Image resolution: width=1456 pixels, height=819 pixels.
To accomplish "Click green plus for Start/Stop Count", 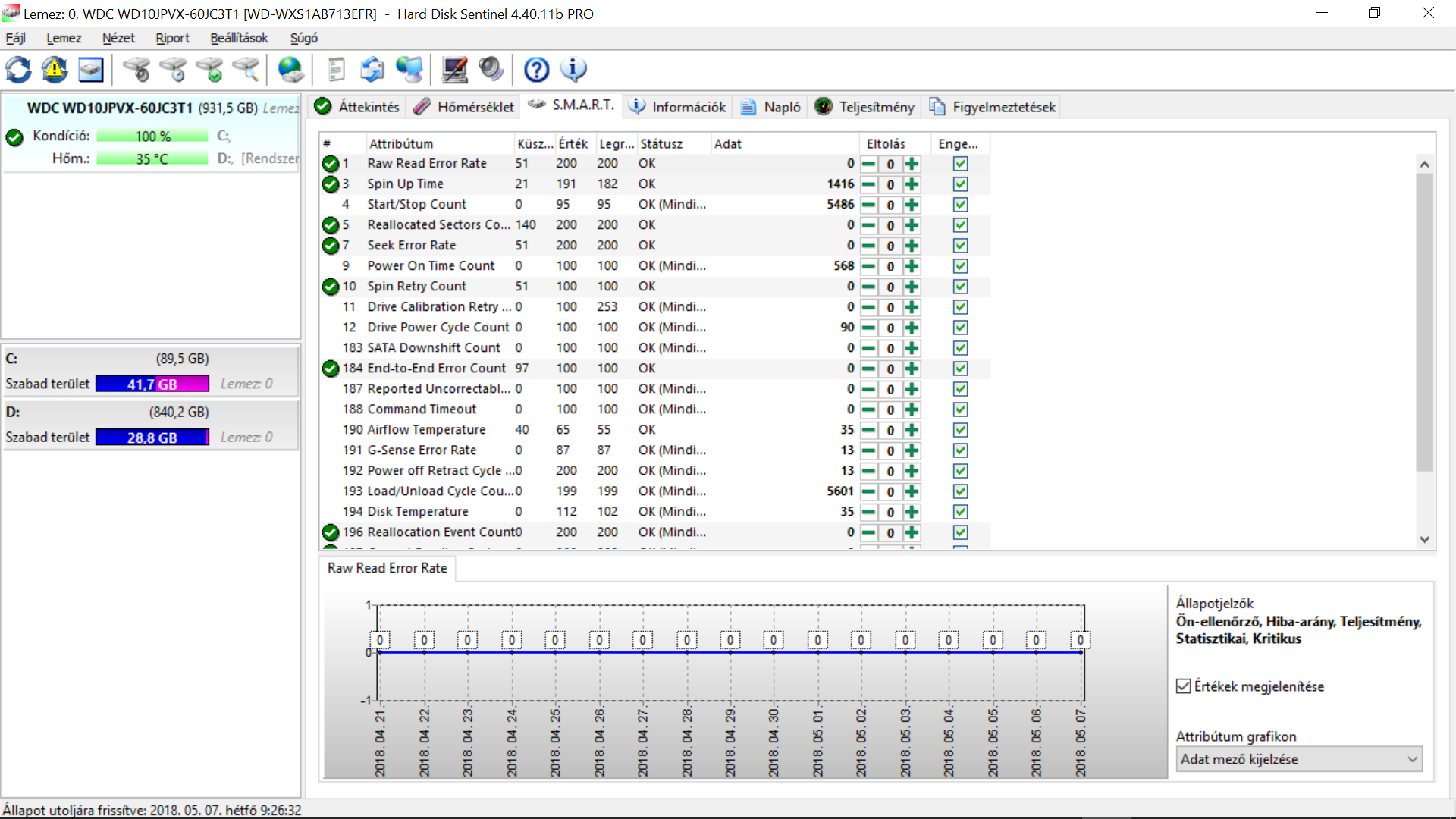I will pos(912,205).
